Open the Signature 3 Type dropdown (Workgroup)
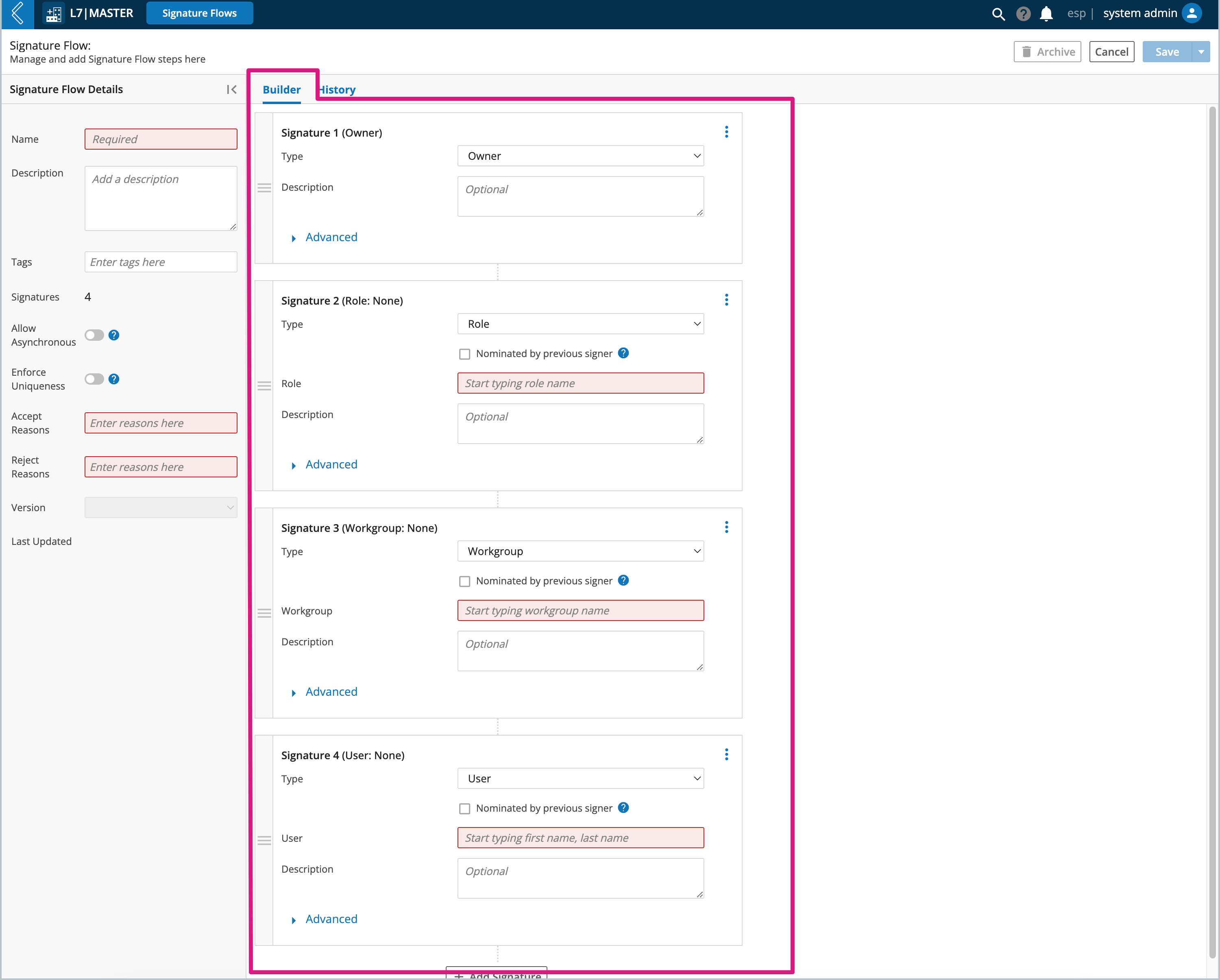The width and height of the screenshot is (1220, 980). [581, 552]
